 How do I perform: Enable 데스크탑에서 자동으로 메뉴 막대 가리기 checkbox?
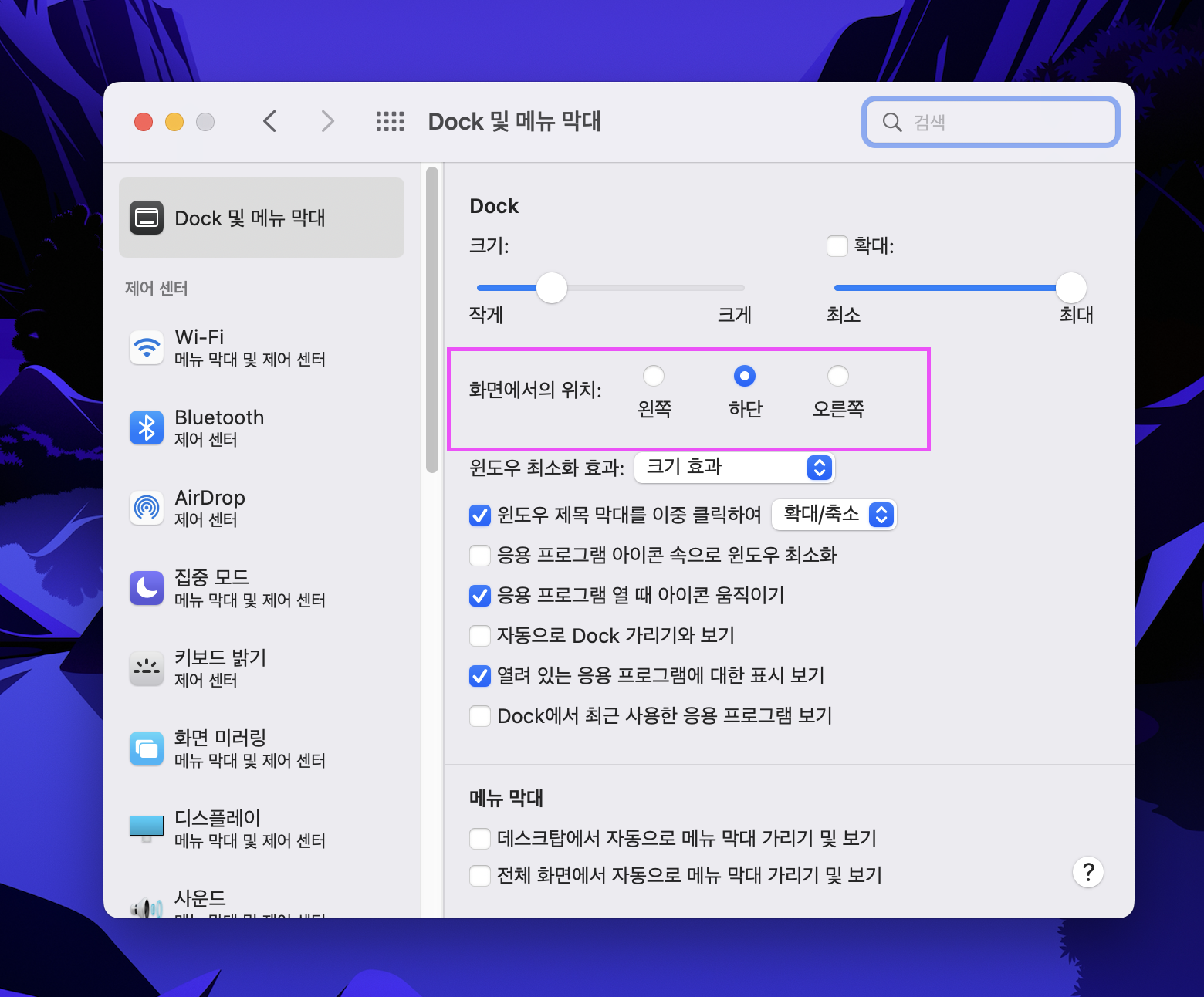(x=480, y=838)
